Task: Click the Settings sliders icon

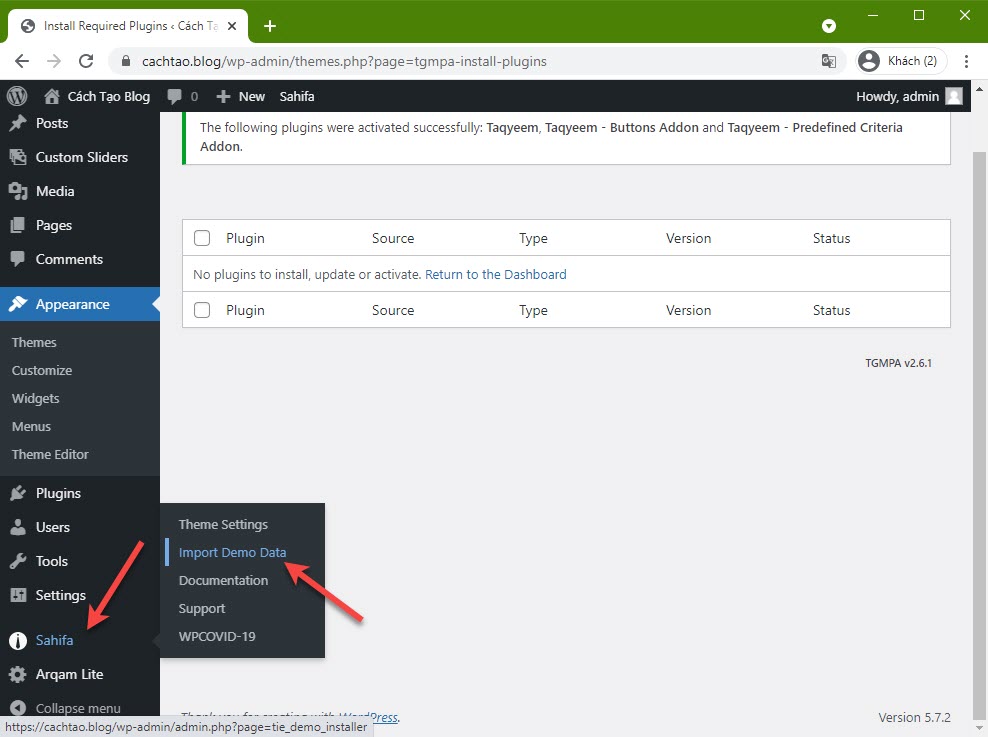Action: (18, 595)
